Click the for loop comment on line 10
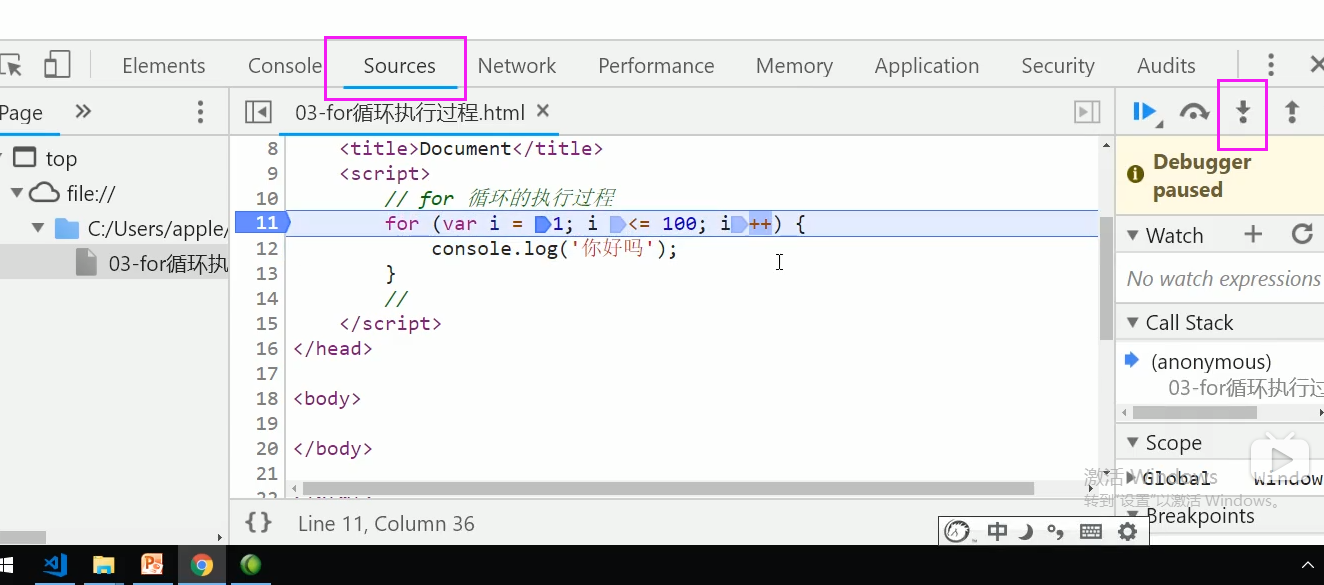1324x585 pixels. tap(500, 198)
